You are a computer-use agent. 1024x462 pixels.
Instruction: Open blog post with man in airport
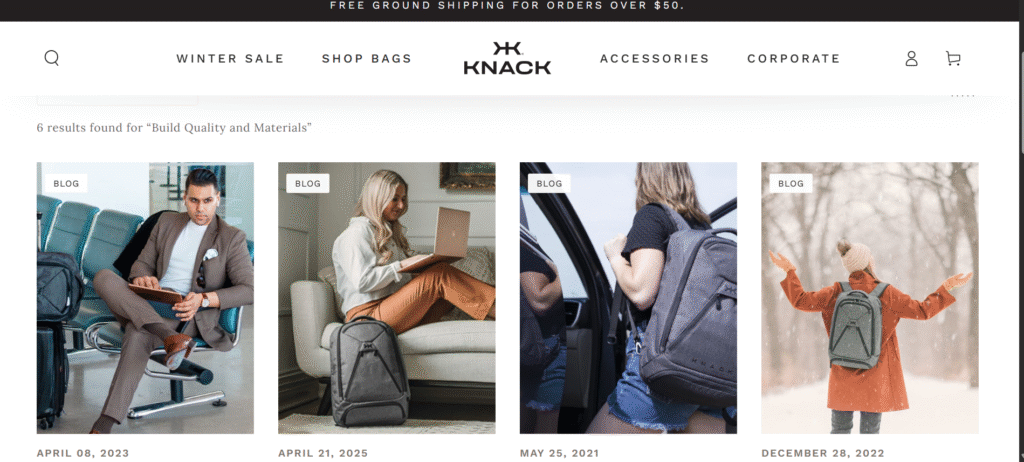tap(145, 298)
